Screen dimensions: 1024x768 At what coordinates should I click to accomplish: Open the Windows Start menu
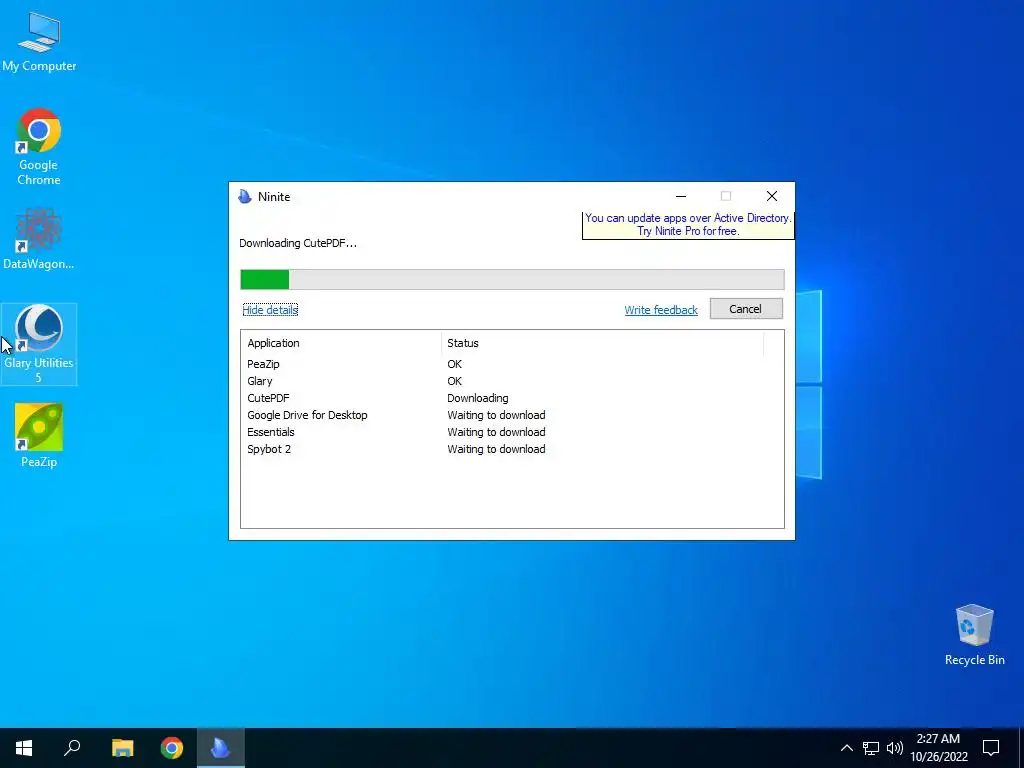tap(24, 748)
